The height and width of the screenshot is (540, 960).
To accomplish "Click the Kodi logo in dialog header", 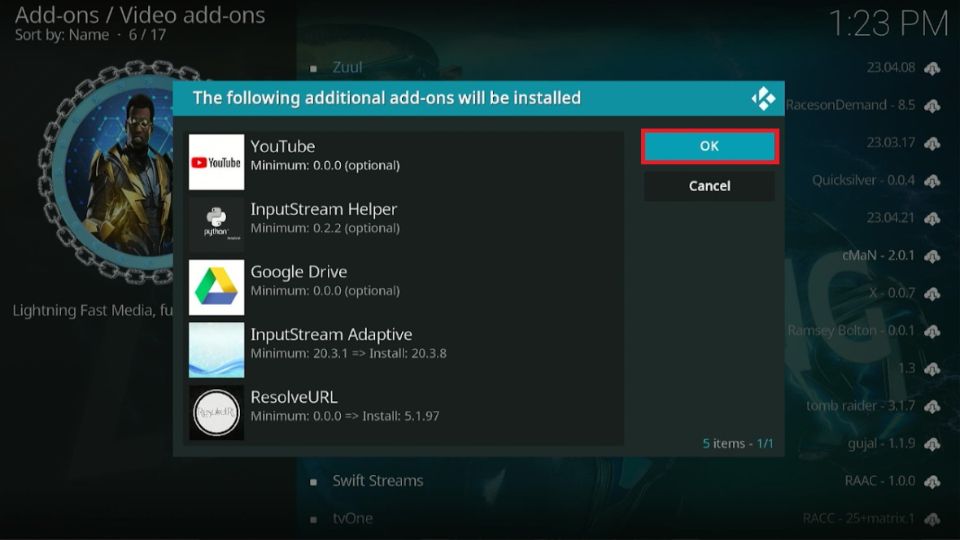I will coord(763,99).
